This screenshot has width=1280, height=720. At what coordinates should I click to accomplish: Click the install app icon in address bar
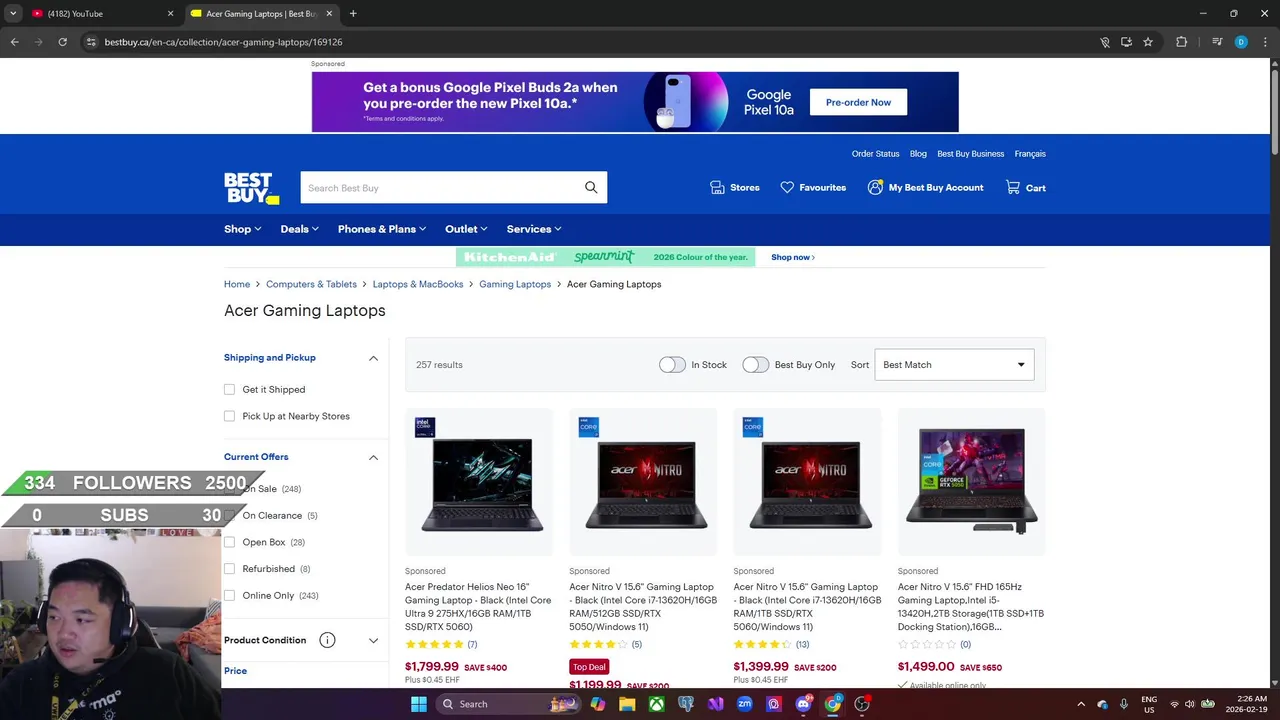tap(1126, 42)
